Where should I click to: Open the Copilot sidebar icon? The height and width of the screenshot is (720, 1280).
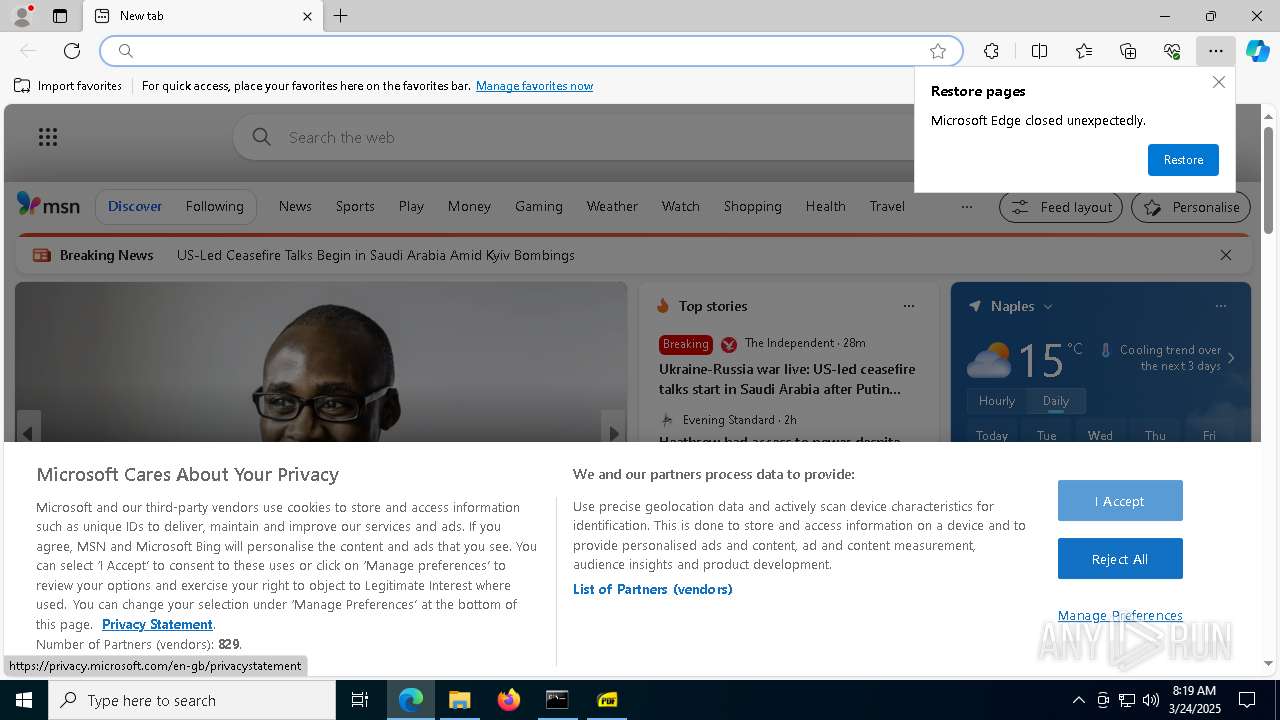click(x=1257, y=51)
